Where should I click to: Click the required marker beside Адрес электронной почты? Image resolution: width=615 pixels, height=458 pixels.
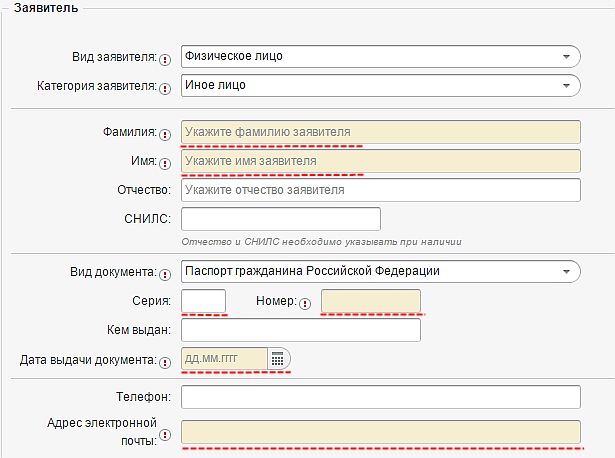(x=165, y=434)
